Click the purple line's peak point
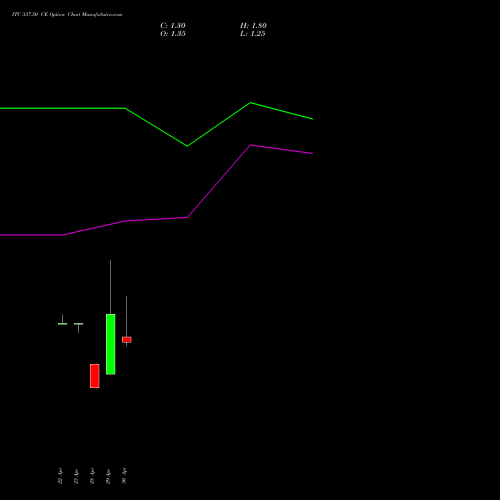The image size is (500, 500). tap(250, 145)
